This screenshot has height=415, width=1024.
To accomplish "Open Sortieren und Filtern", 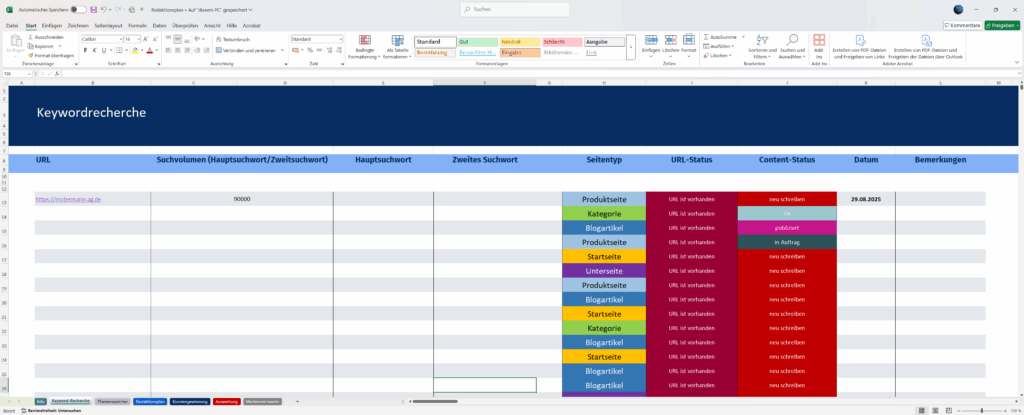I will (762, 46).
